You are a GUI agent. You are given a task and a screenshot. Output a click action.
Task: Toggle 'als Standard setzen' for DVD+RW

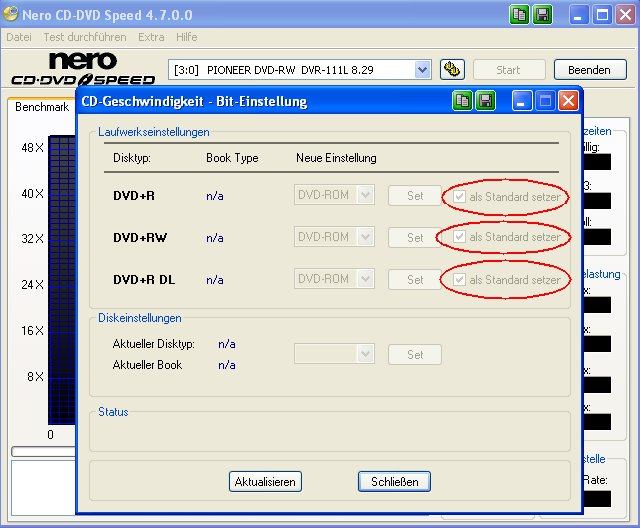pos(507,237)
